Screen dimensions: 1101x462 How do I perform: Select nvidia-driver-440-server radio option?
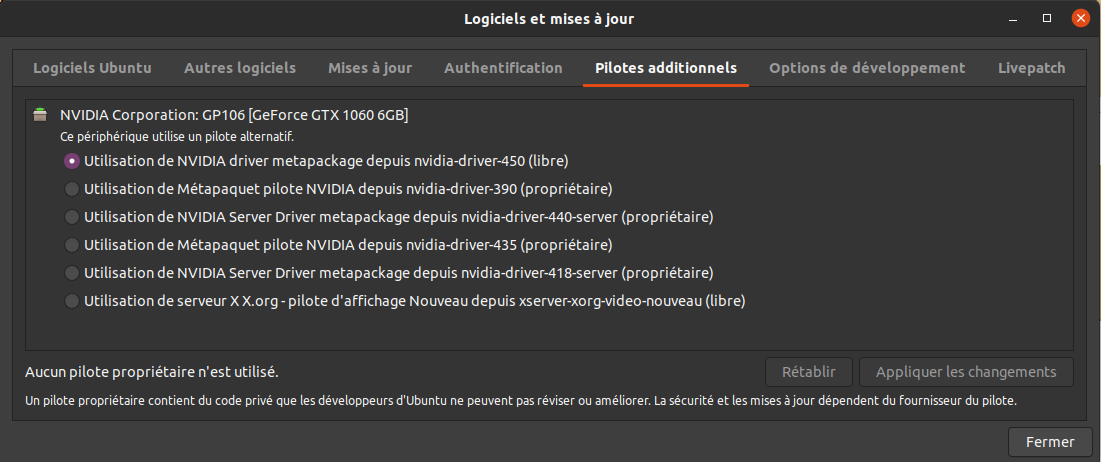(72, 216)
